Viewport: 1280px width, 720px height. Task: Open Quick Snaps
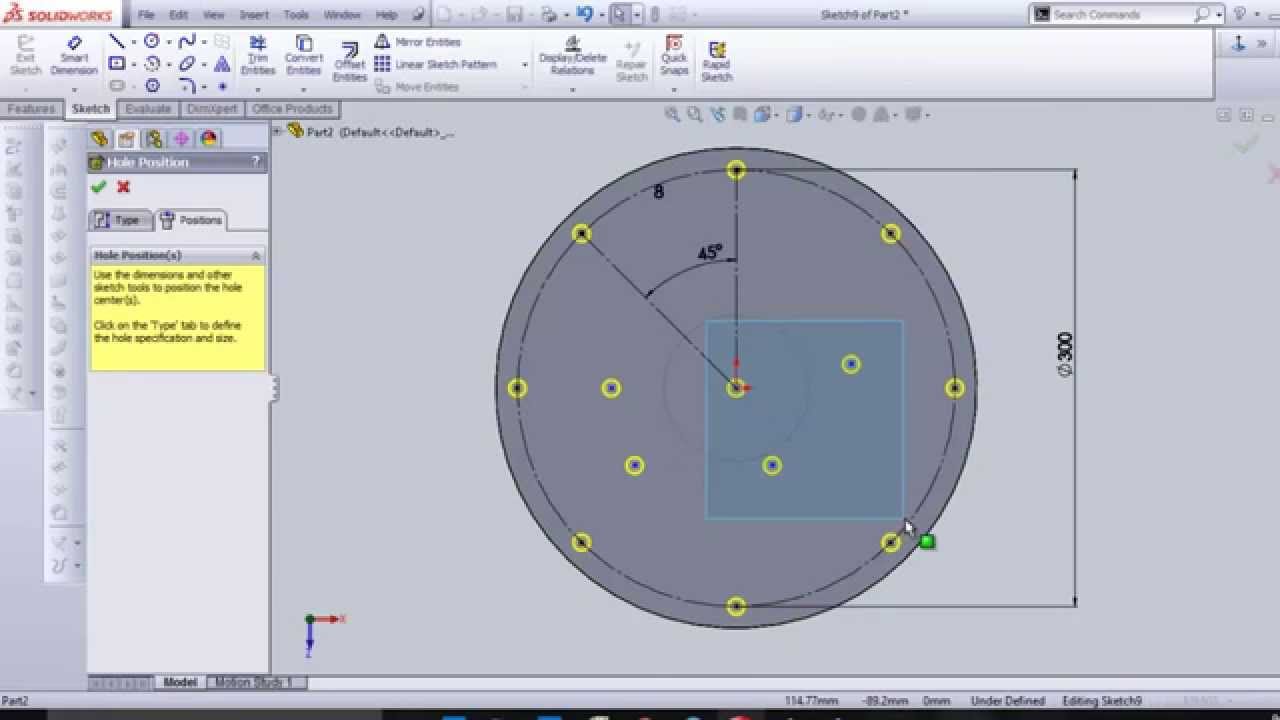pos(674,55)
